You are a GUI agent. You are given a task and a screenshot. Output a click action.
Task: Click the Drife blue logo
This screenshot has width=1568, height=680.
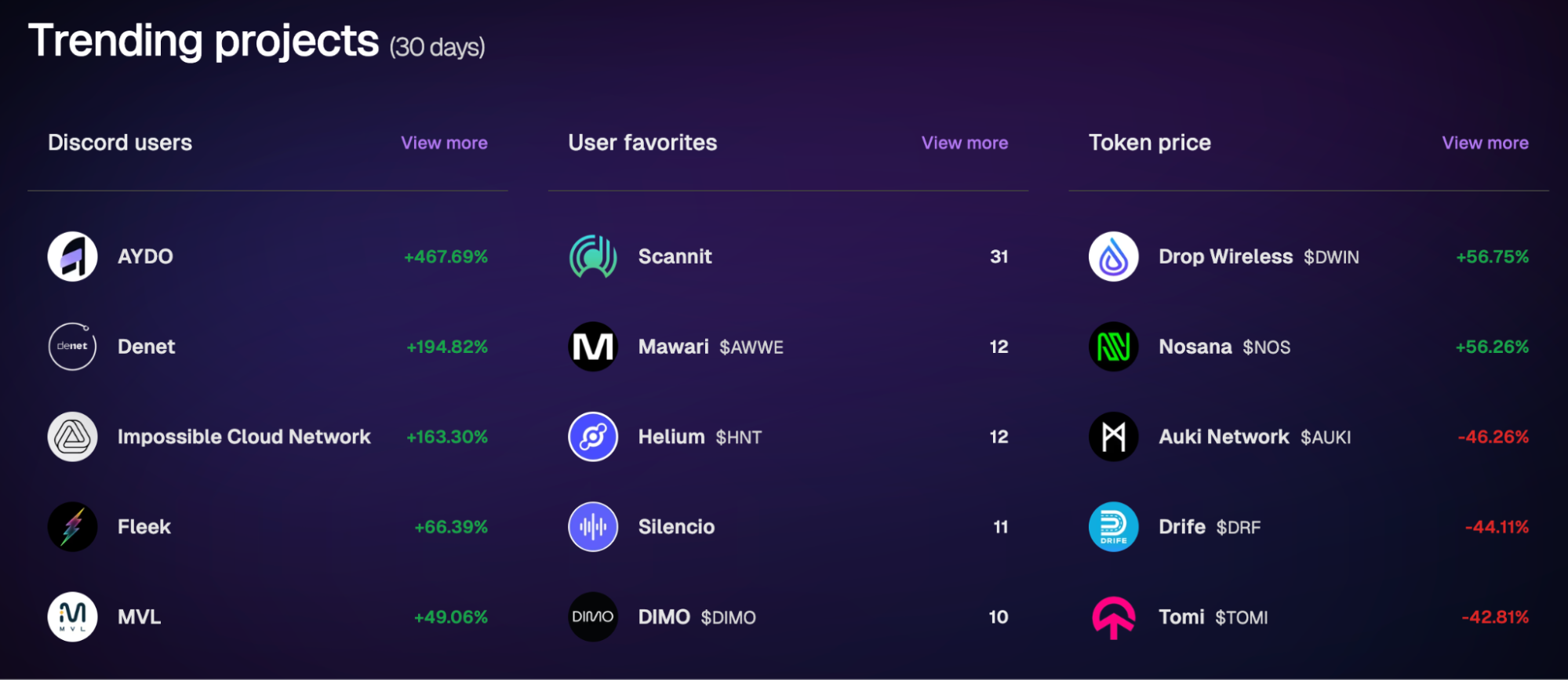pos(1114,527)
